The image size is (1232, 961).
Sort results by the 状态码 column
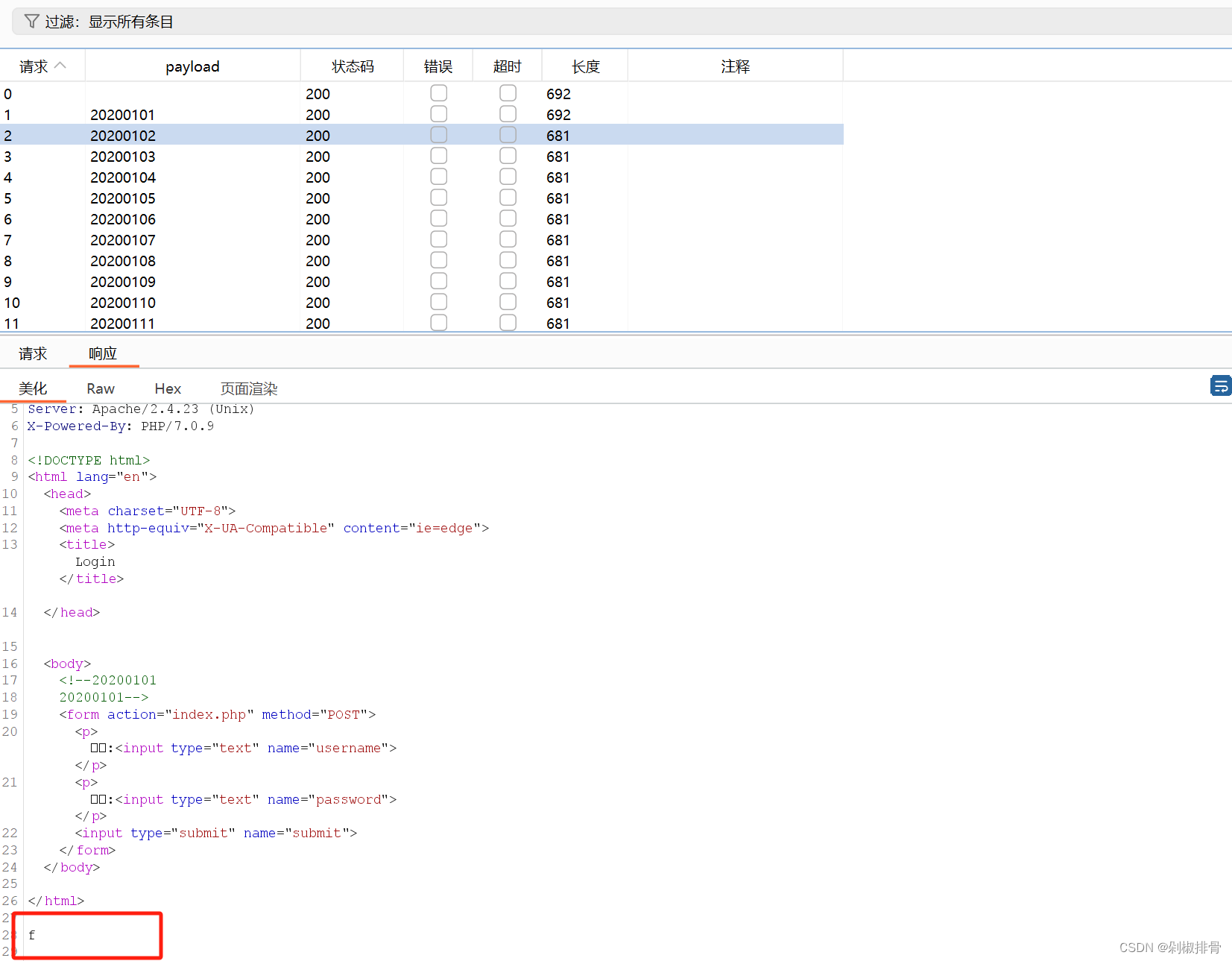point(352,66)
